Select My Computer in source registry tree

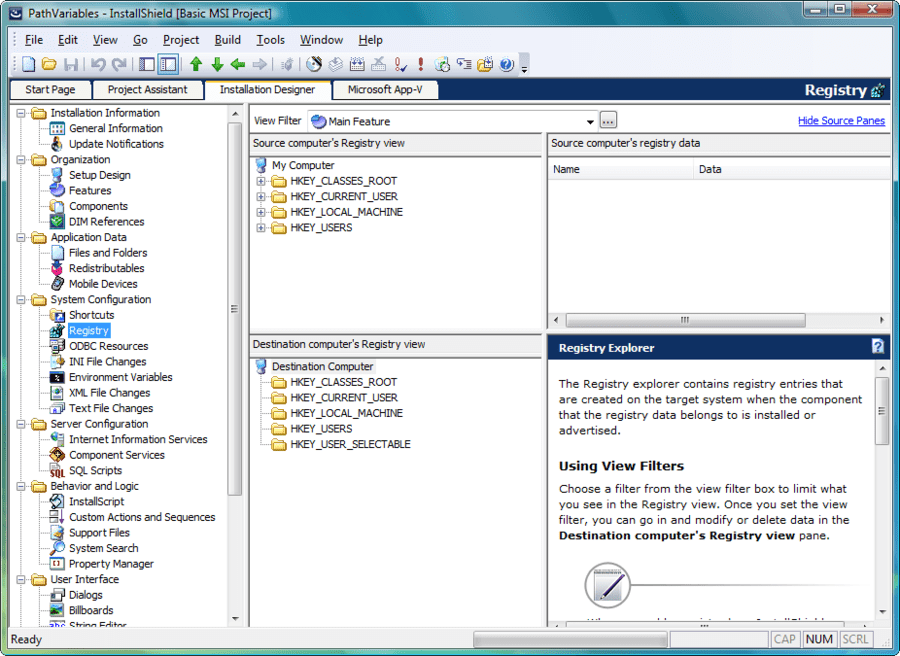[302, 165]
